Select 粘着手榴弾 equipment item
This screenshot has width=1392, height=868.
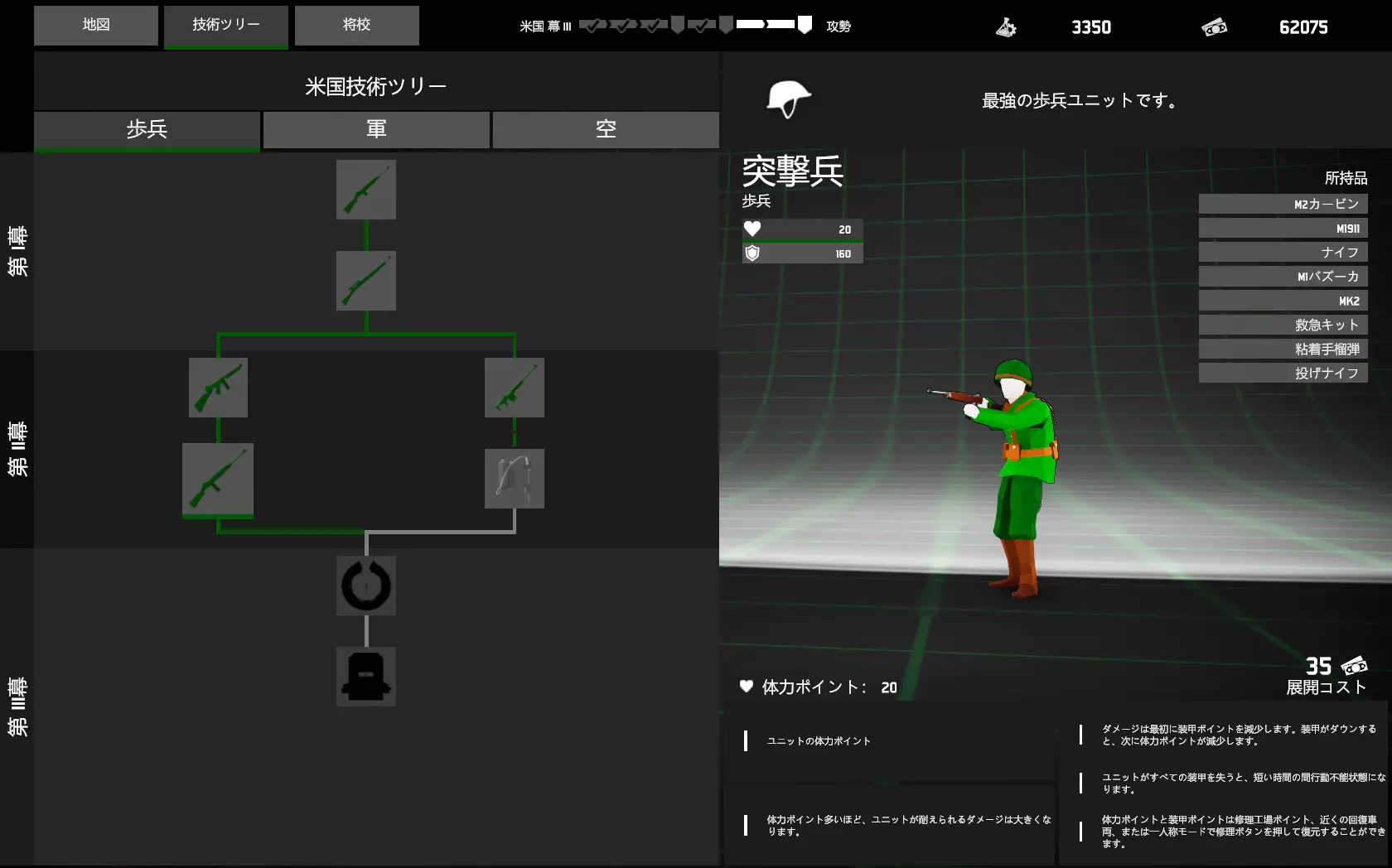[x=1283, y=349]
